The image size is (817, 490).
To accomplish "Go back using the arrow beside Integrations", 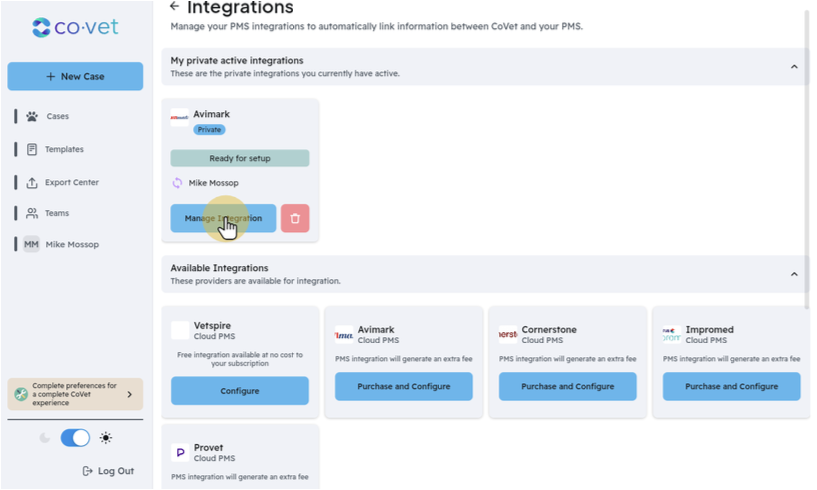I will tap(175, 6).
